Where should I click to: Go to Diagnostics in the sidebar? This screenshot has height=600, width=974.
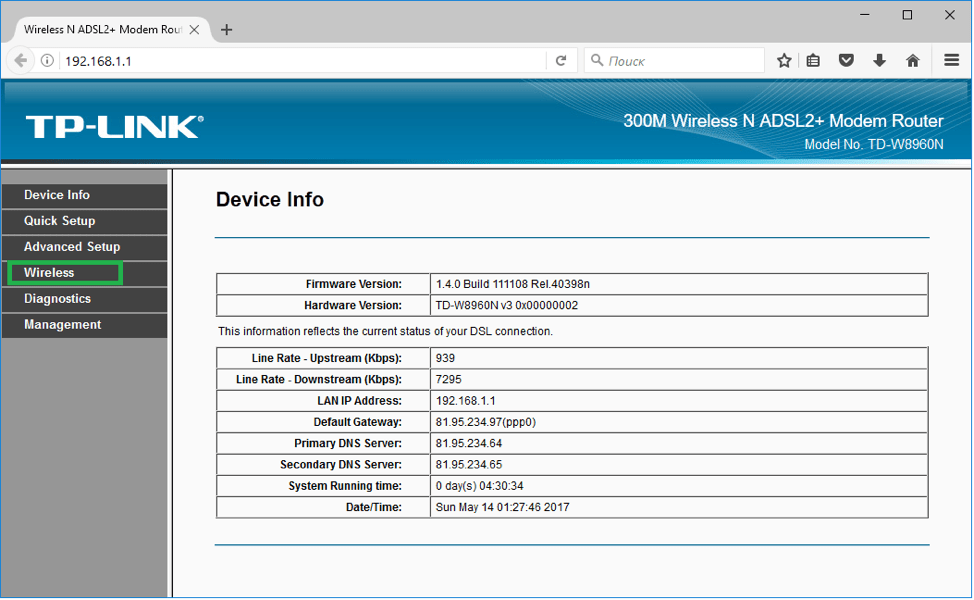coord(57,299)
